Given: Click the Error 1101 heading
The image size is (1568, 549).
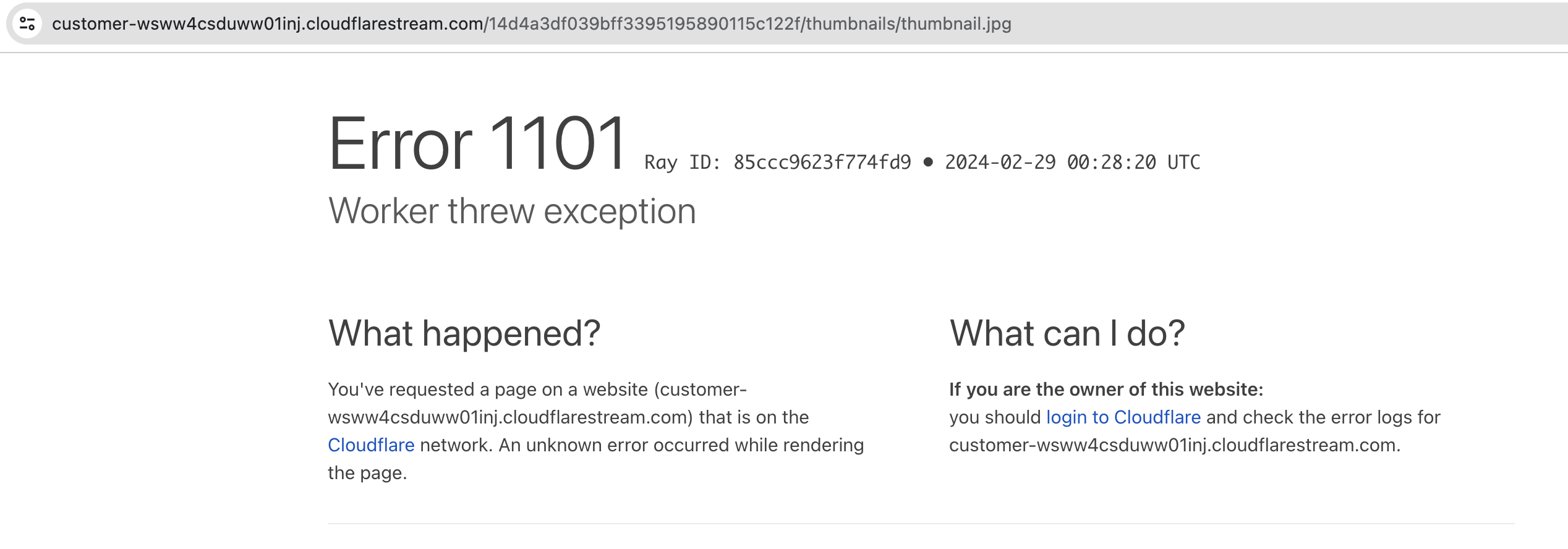Looking at the screenshot, I should tap(479, 143).
